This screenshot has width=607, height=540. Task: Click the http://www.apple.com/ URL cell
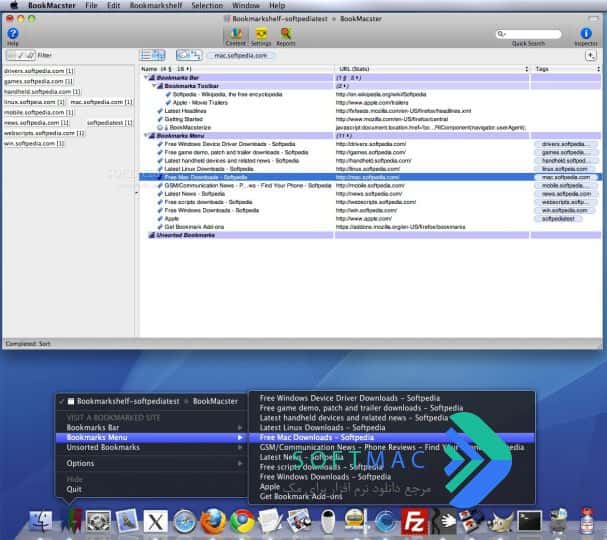coord(431,218)
